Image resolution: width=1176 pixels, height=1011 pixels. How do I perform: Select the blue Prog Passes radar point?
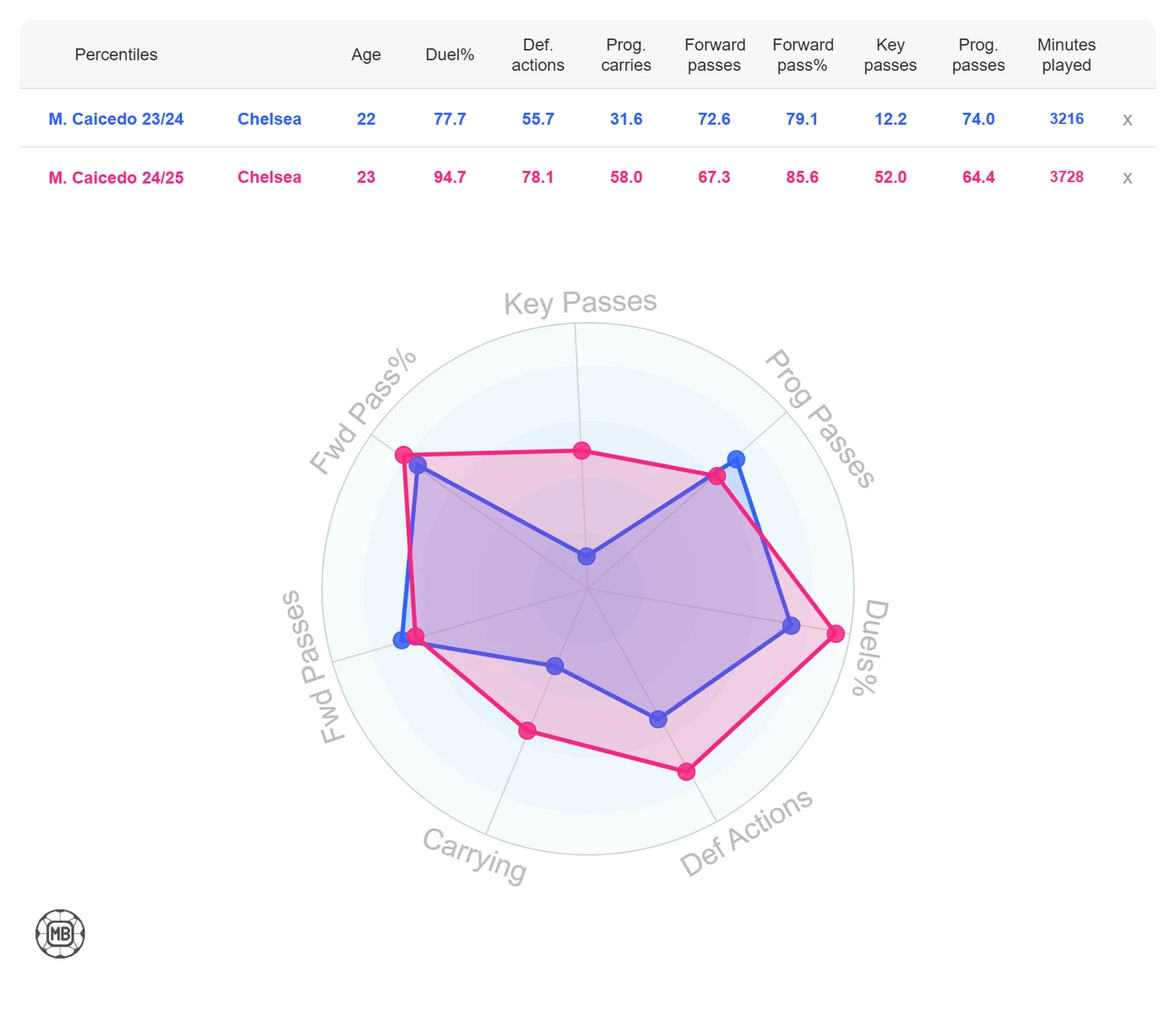pyautogui.click(x=735, y=460)
